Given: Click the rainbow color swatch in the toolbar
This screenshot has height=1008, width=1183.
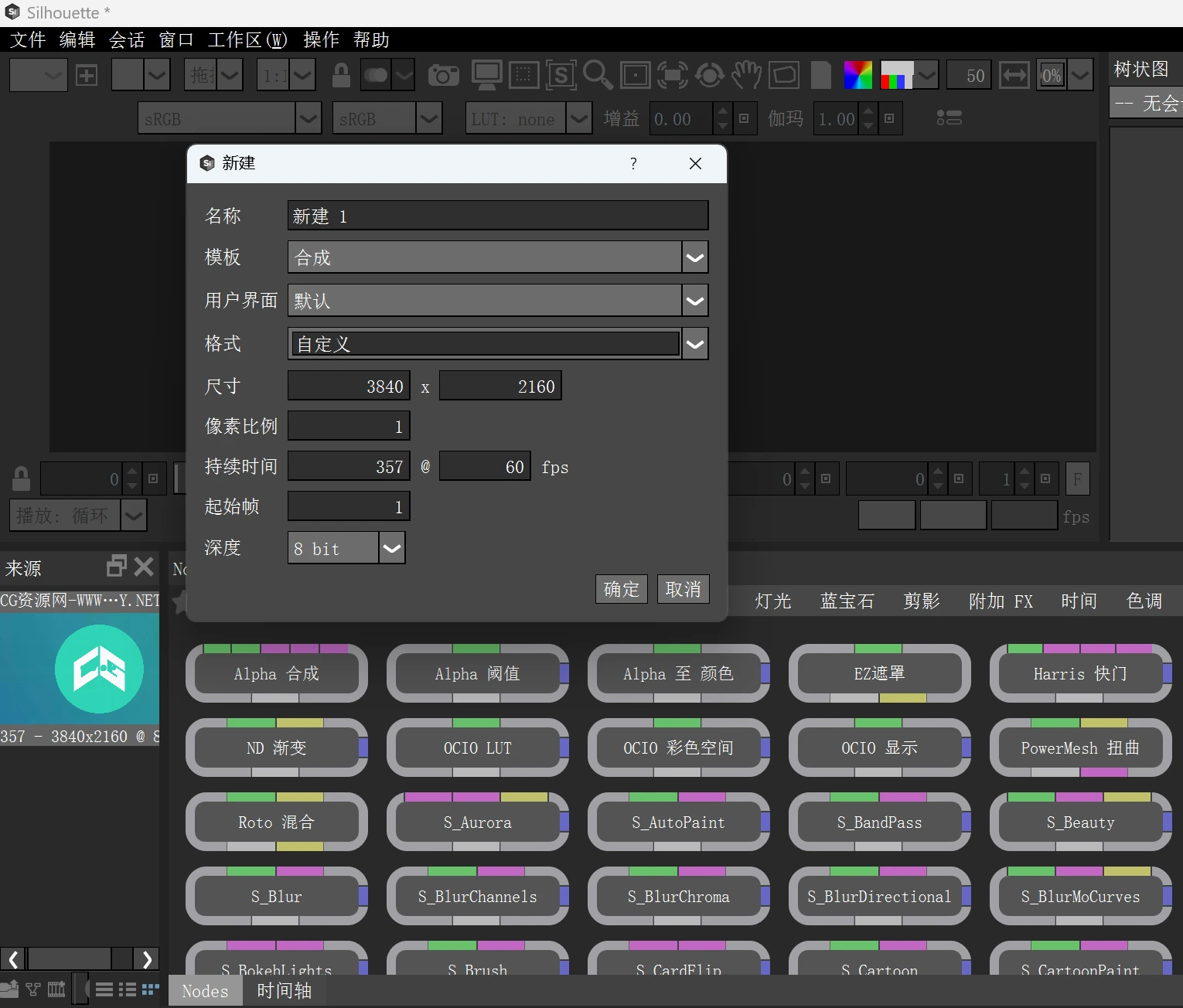Looking at the screenshot, I should [x=857, y=75].
